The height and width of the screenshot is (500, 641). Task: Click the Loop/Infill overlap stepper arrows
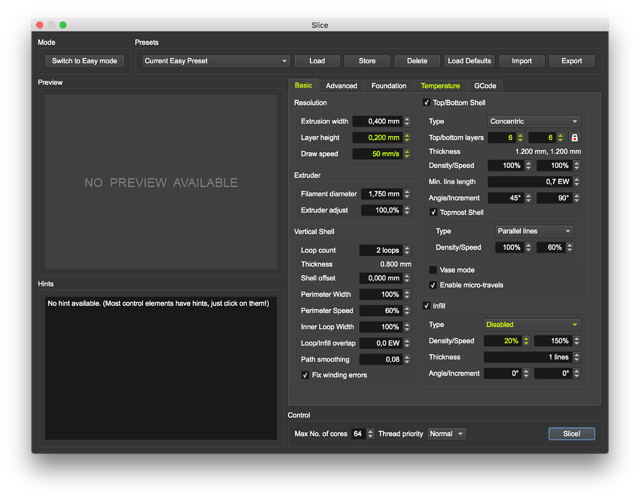point(407,343)
